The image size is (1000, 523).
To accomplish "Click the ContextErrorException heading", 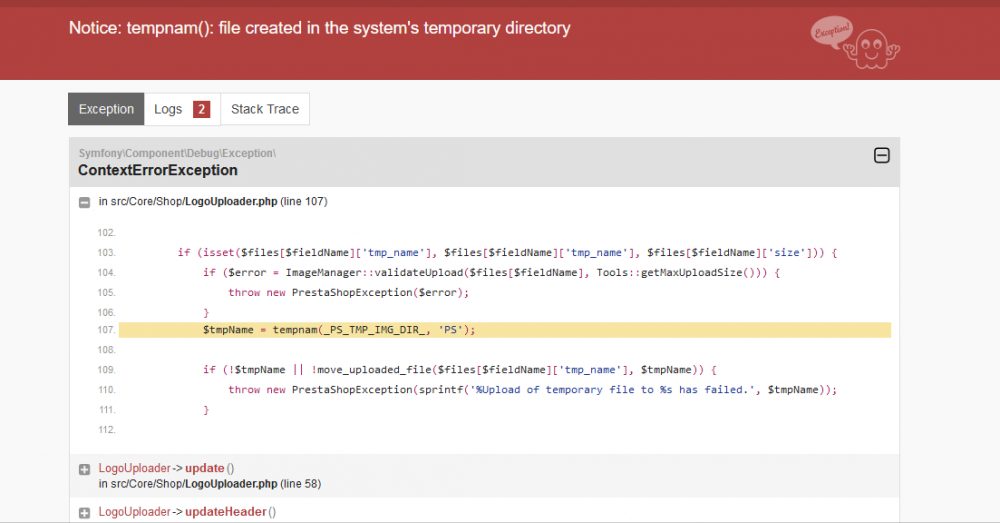I will tap(158, 170).
